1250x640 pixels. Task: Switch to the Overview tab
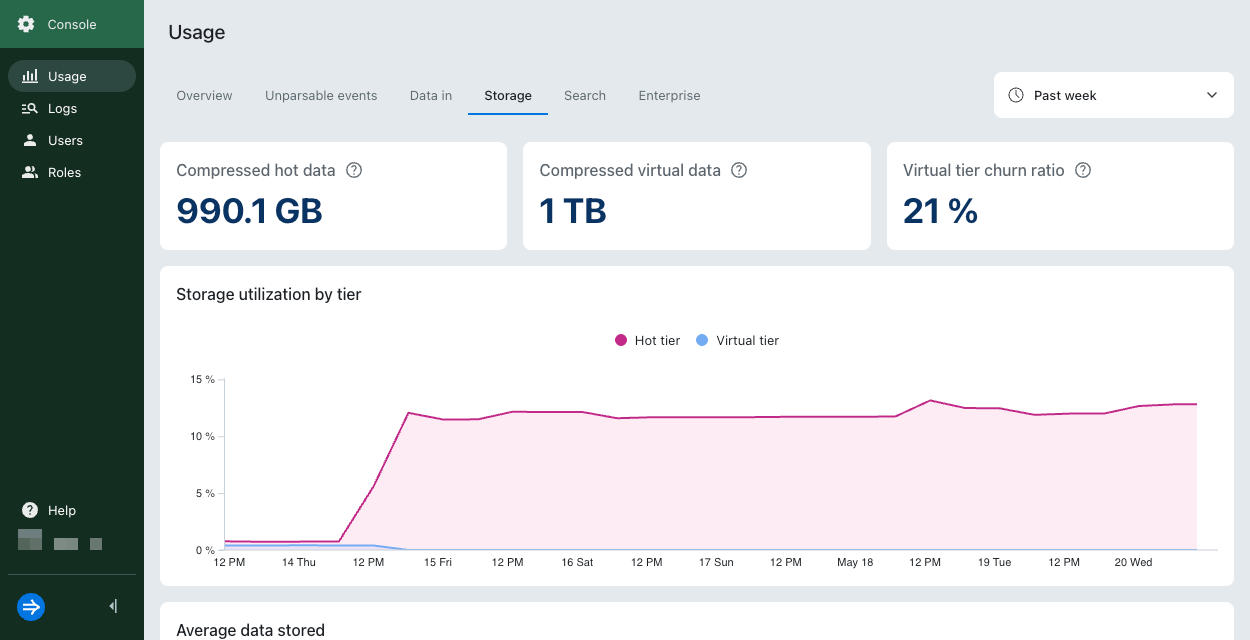[204, 96]
